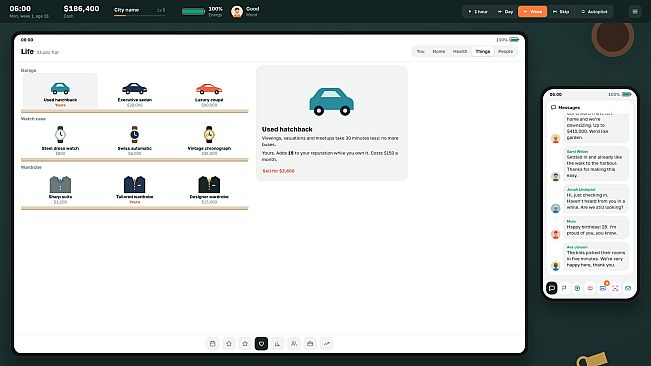Click the $186,400 cash amount
Screen dimensions: 651x366
81,9
